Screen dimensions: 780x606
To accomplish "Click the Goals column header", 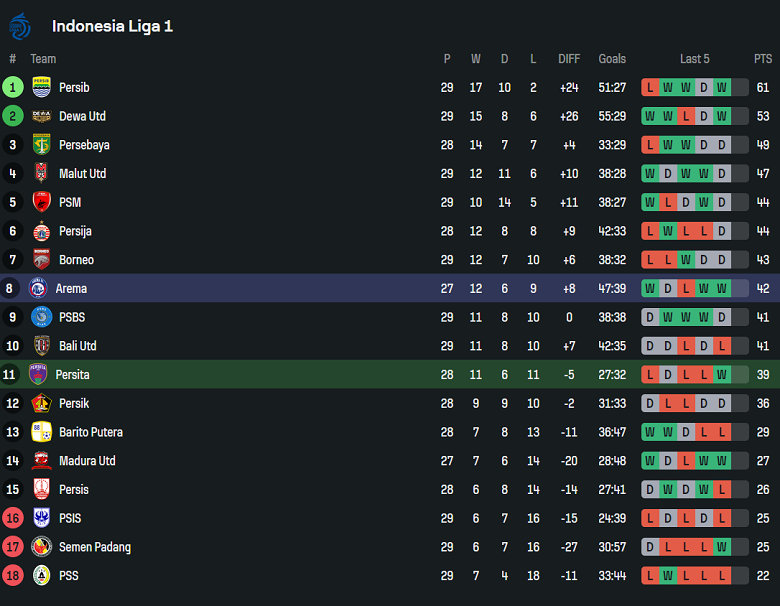I will click(x=612, y=59).
